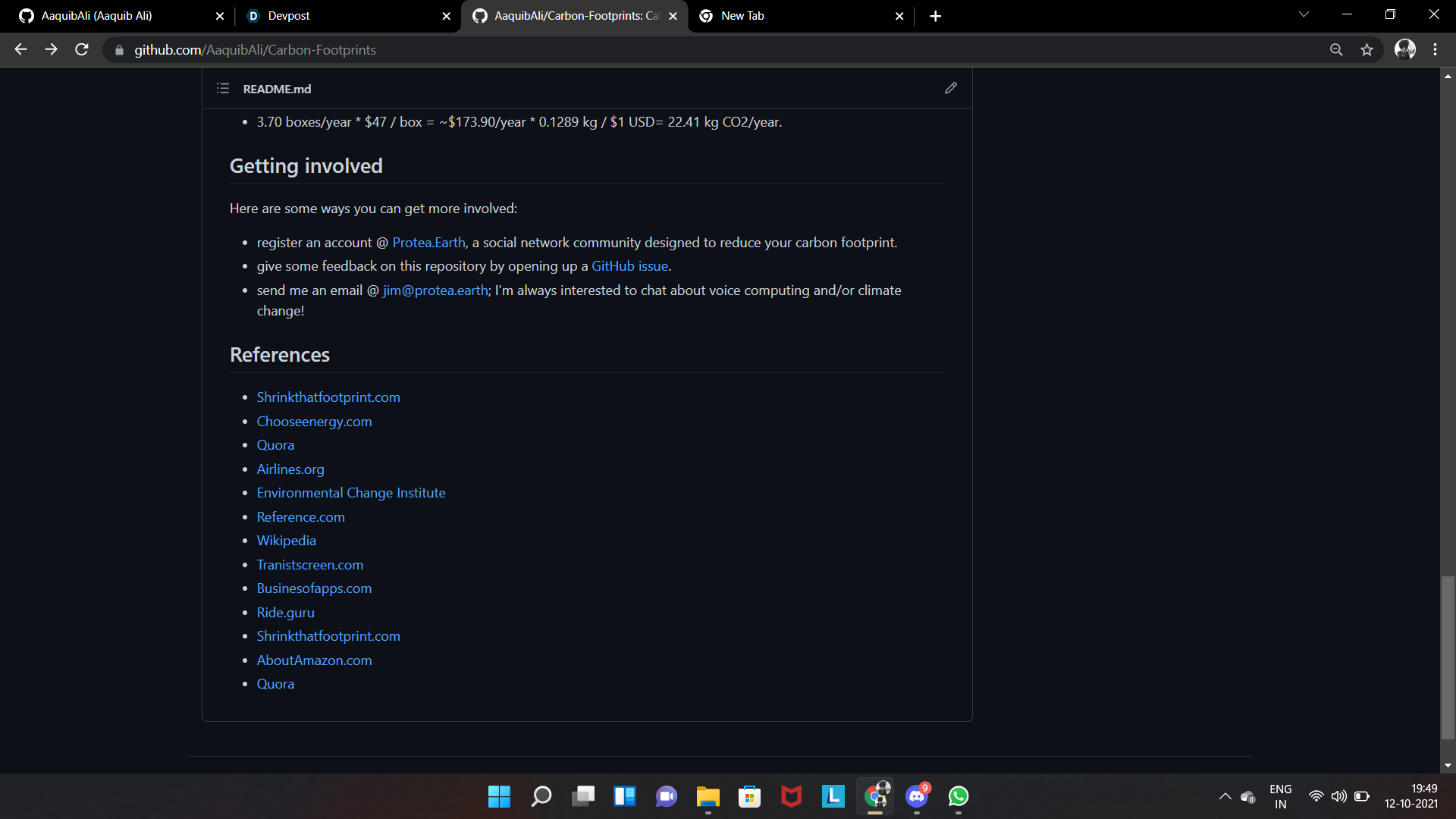Open the volume control in system tray
Viewport: 1456px width, 819px height.
click(1338, 796)
